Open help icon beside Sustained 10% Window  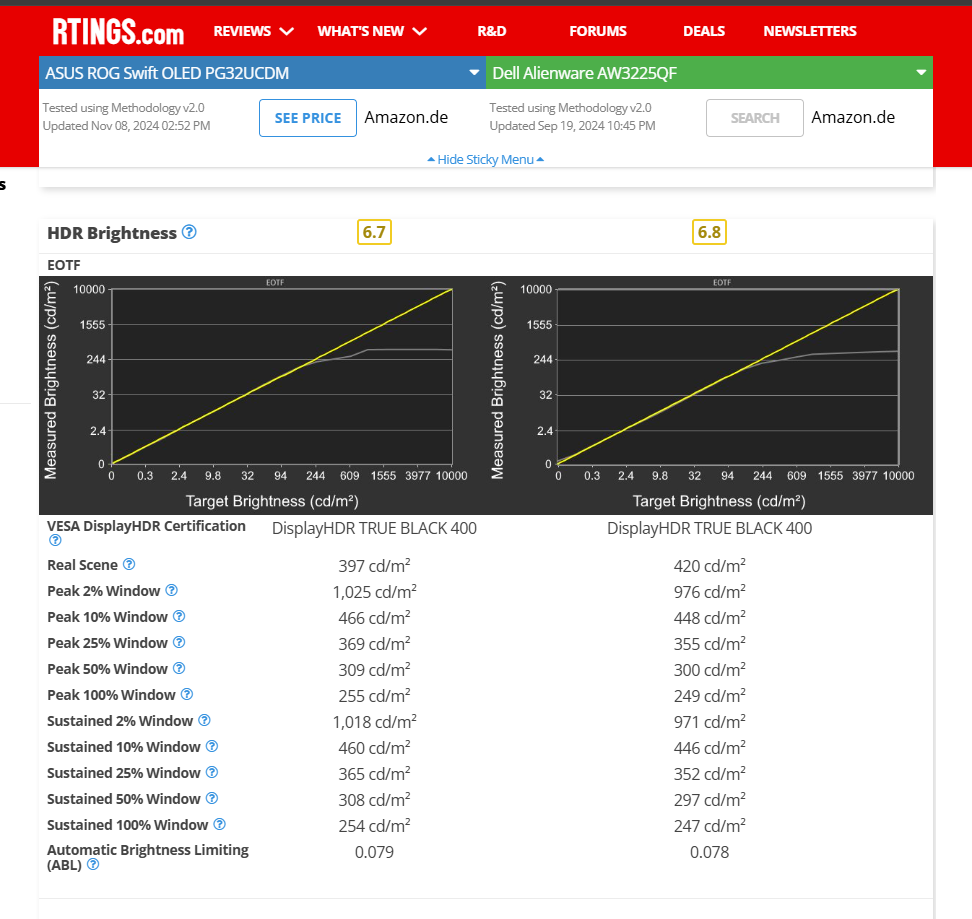pyautogui.click(x=212, y=747)
